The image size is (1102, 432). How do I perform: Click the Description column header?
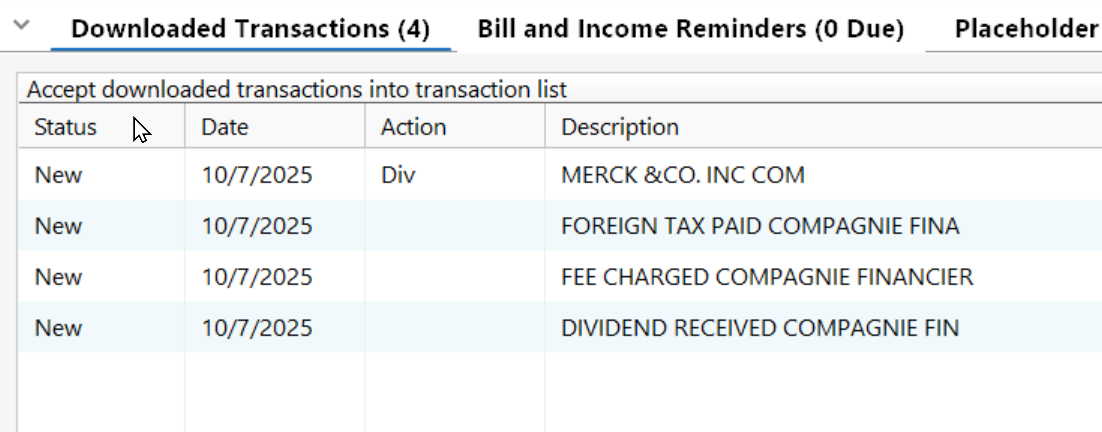(x=620, y=127)
